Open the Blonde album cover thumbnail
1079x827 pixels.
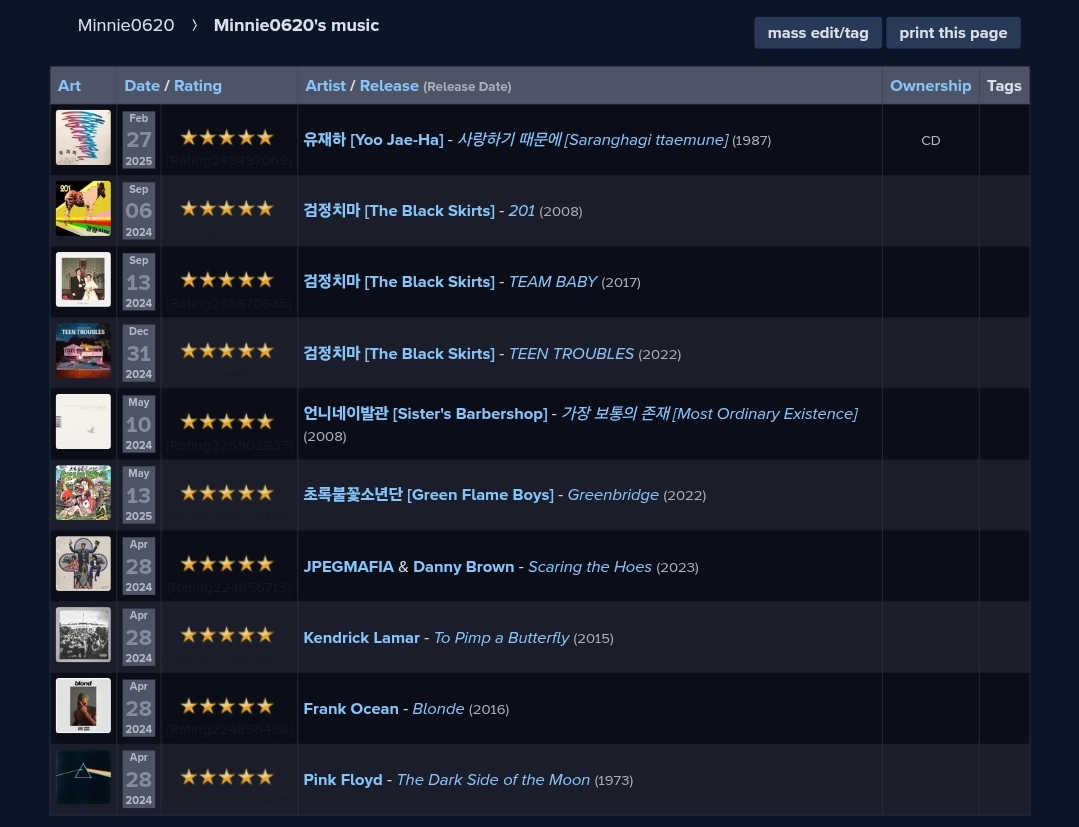pos(83,706)
